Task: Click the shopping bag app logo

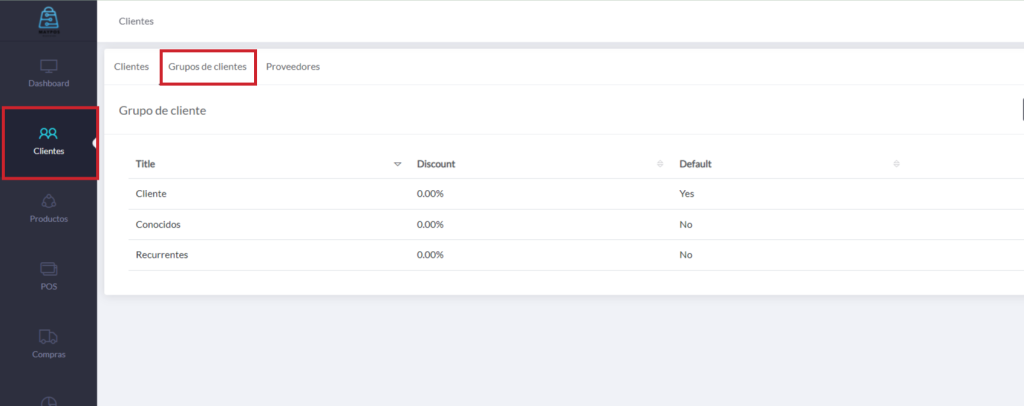Action: 48,18
